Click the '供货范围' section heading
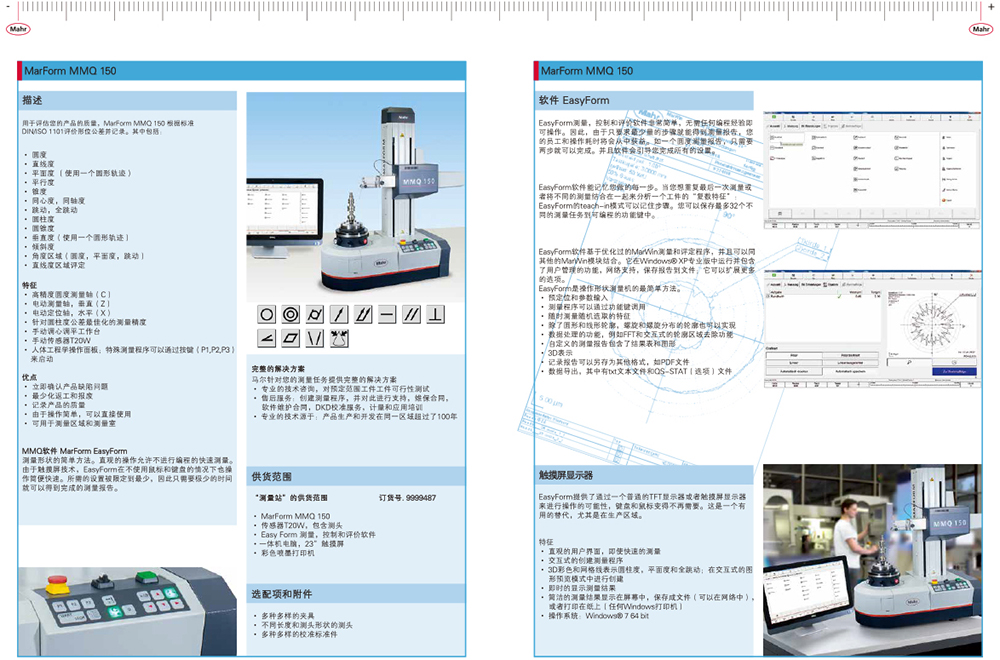 click(272, 476)
